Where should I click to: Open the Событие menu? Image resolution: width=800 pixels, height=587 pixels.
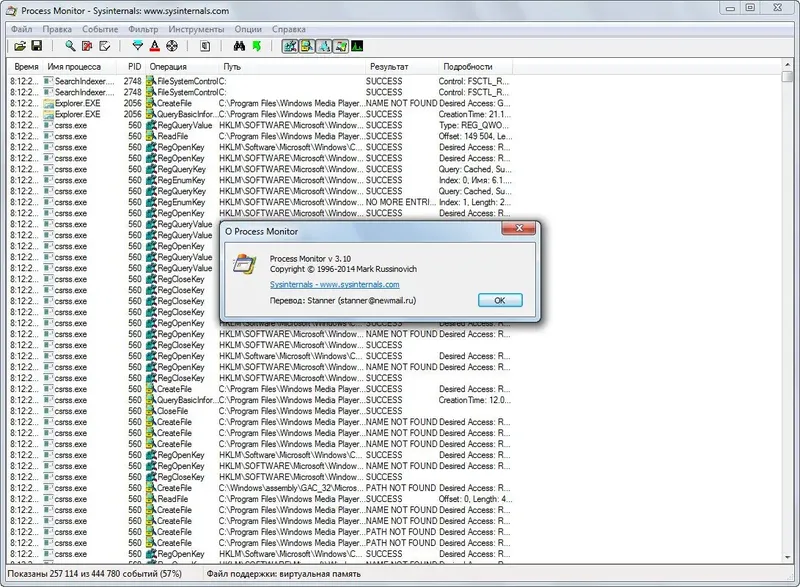click(x=100, y=29)
